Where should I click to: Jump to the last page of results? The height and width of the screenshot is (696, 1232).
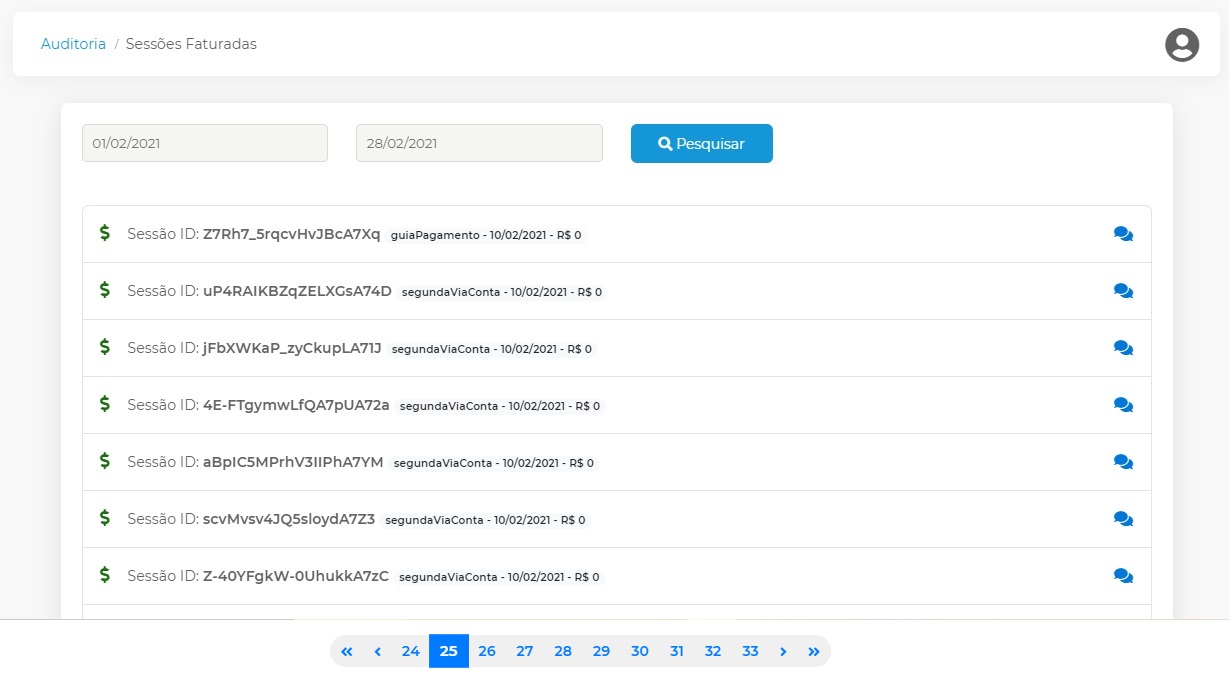(813, 651)
